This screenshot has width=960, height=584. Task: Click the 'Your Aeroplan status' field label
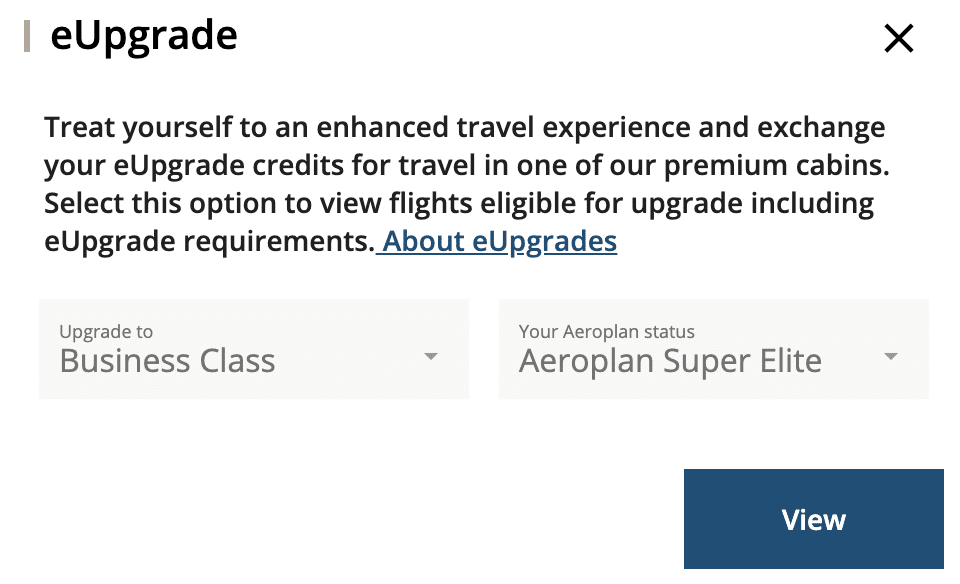(606, 332)
